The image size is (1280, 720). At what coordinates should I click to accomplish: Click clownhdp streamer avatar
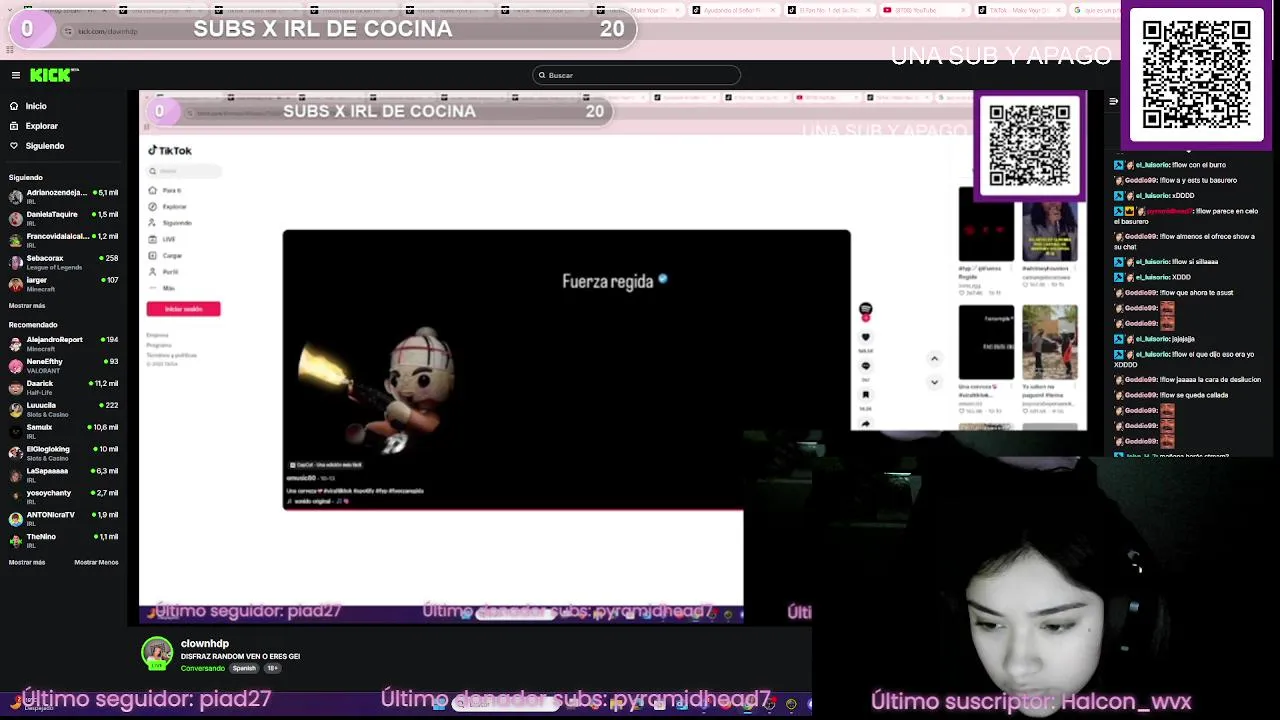click(157, 653)
